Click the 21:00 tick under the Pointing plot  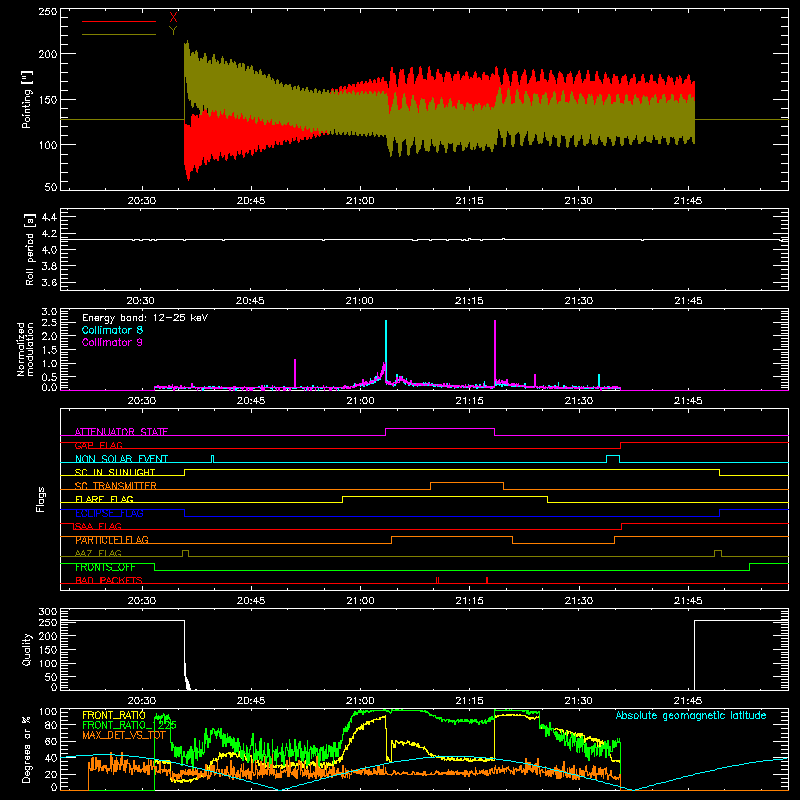click(360, 201)
